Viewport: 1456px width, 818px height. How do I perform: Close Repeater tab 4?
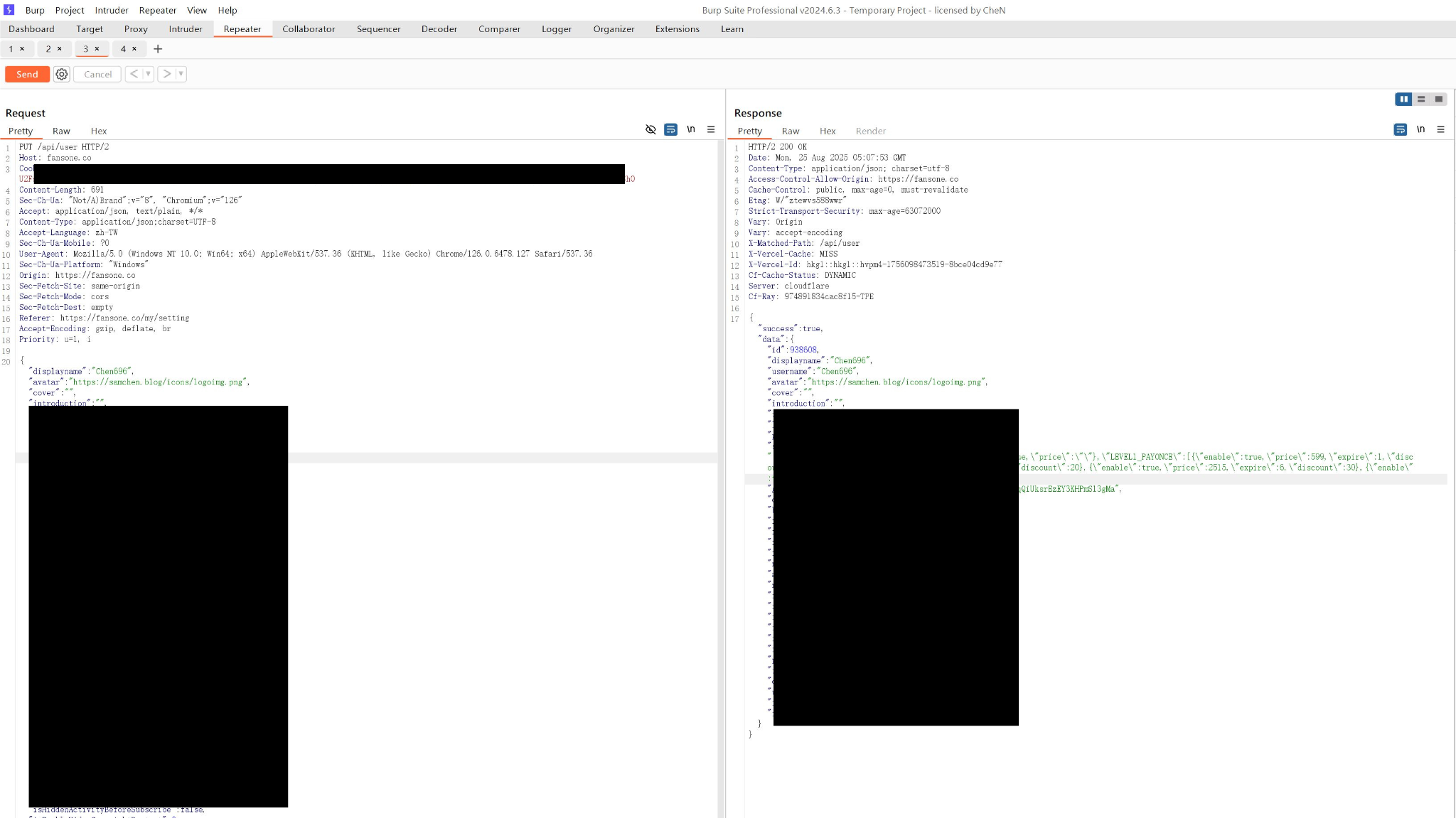(x=134, y=49)
